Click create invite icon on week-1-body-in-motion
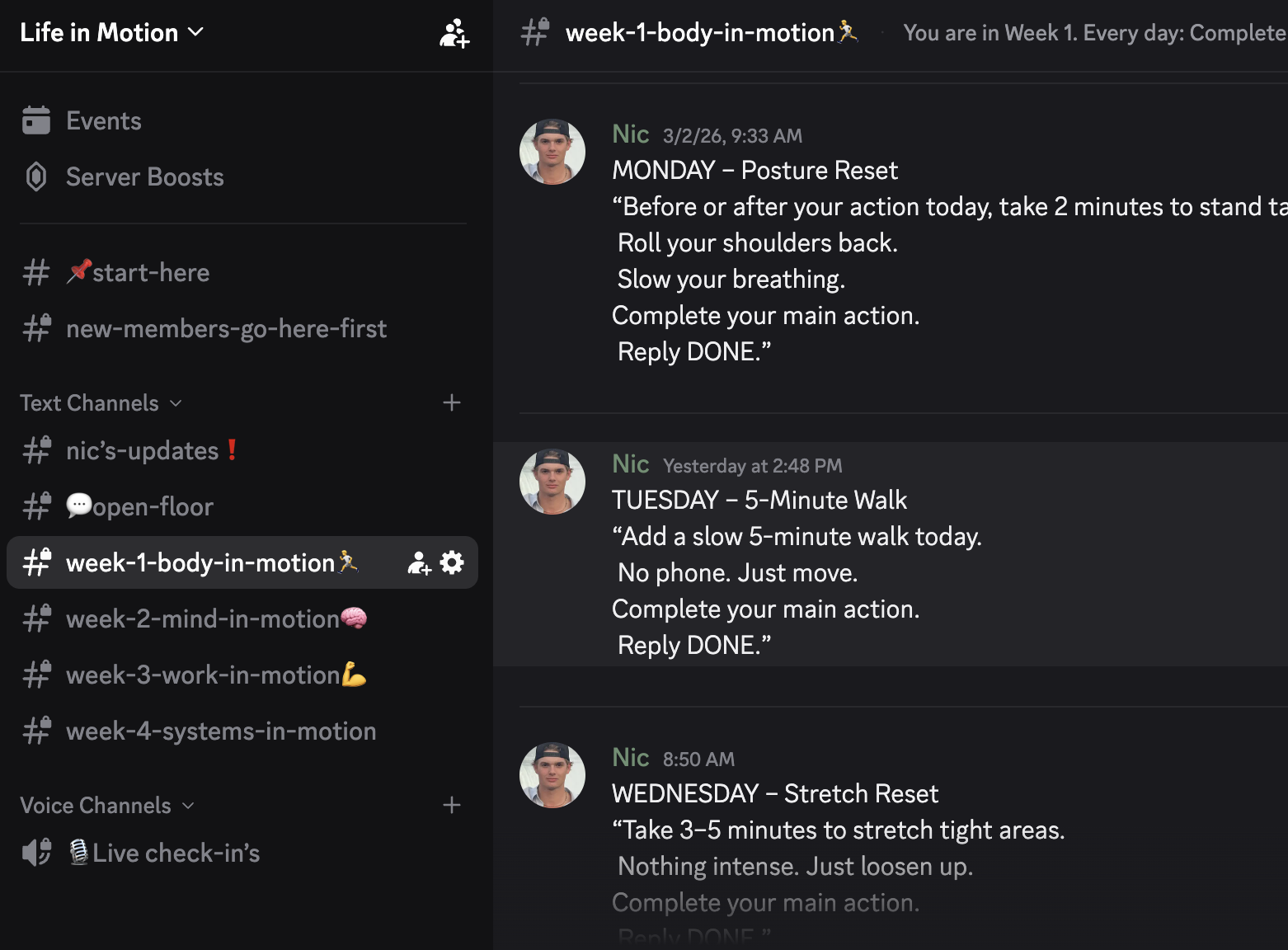 click(x=419, y=562)
